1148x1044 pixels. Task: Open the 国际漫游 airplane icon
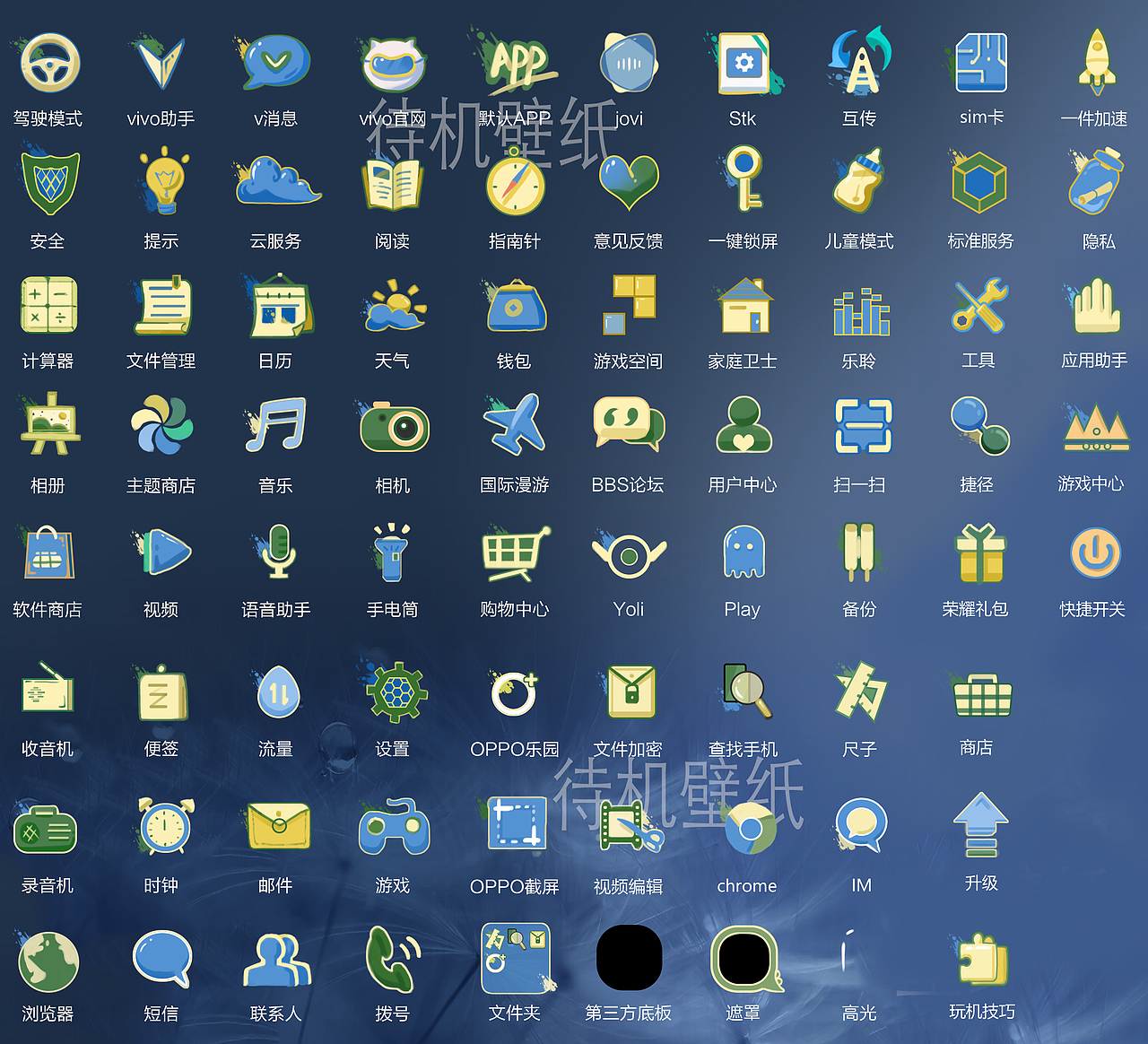click(514, 424)
